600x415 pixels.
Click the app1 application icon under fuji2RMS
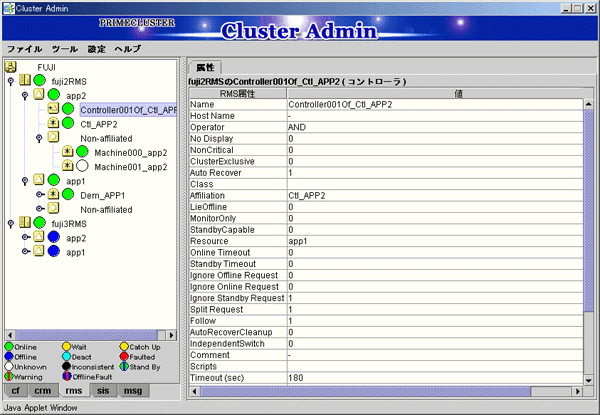coord(39,180)
